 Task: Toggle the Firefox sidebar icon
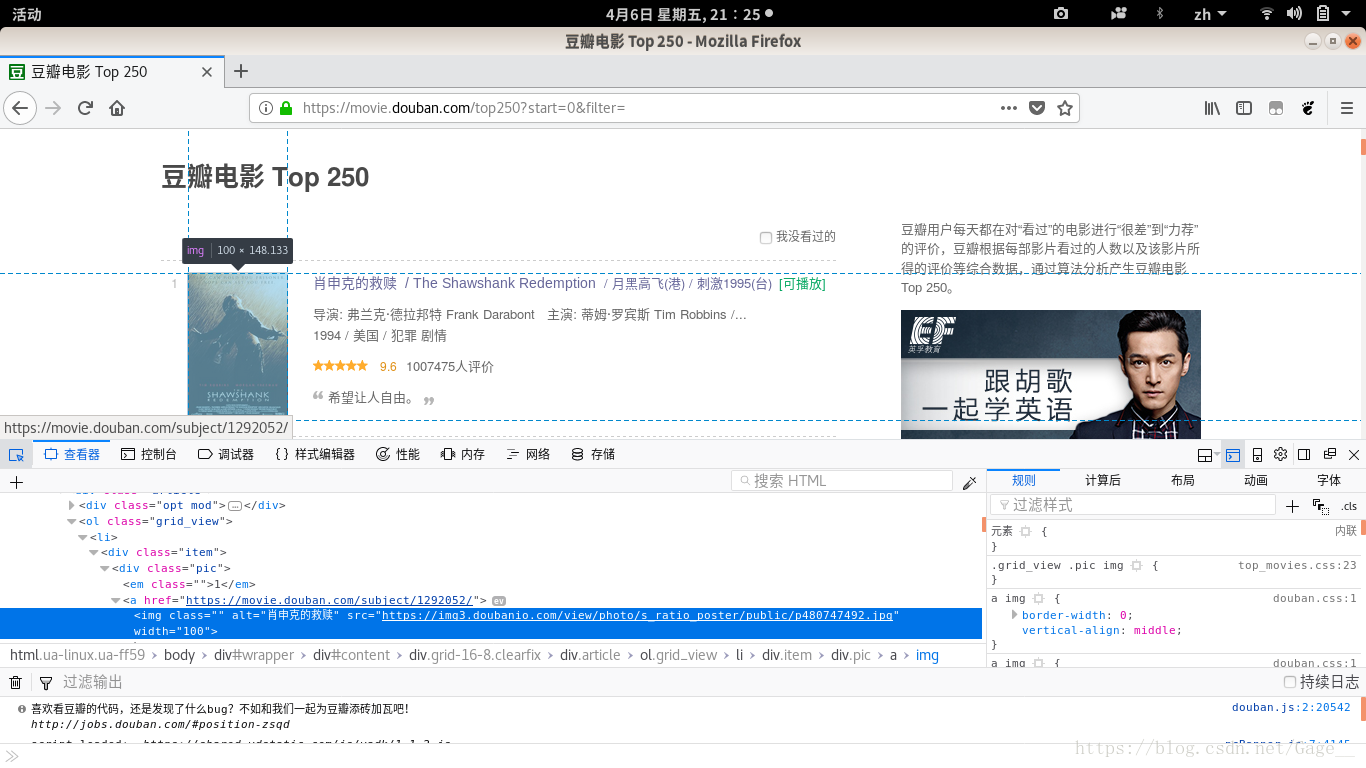(x=1244, y=108)
